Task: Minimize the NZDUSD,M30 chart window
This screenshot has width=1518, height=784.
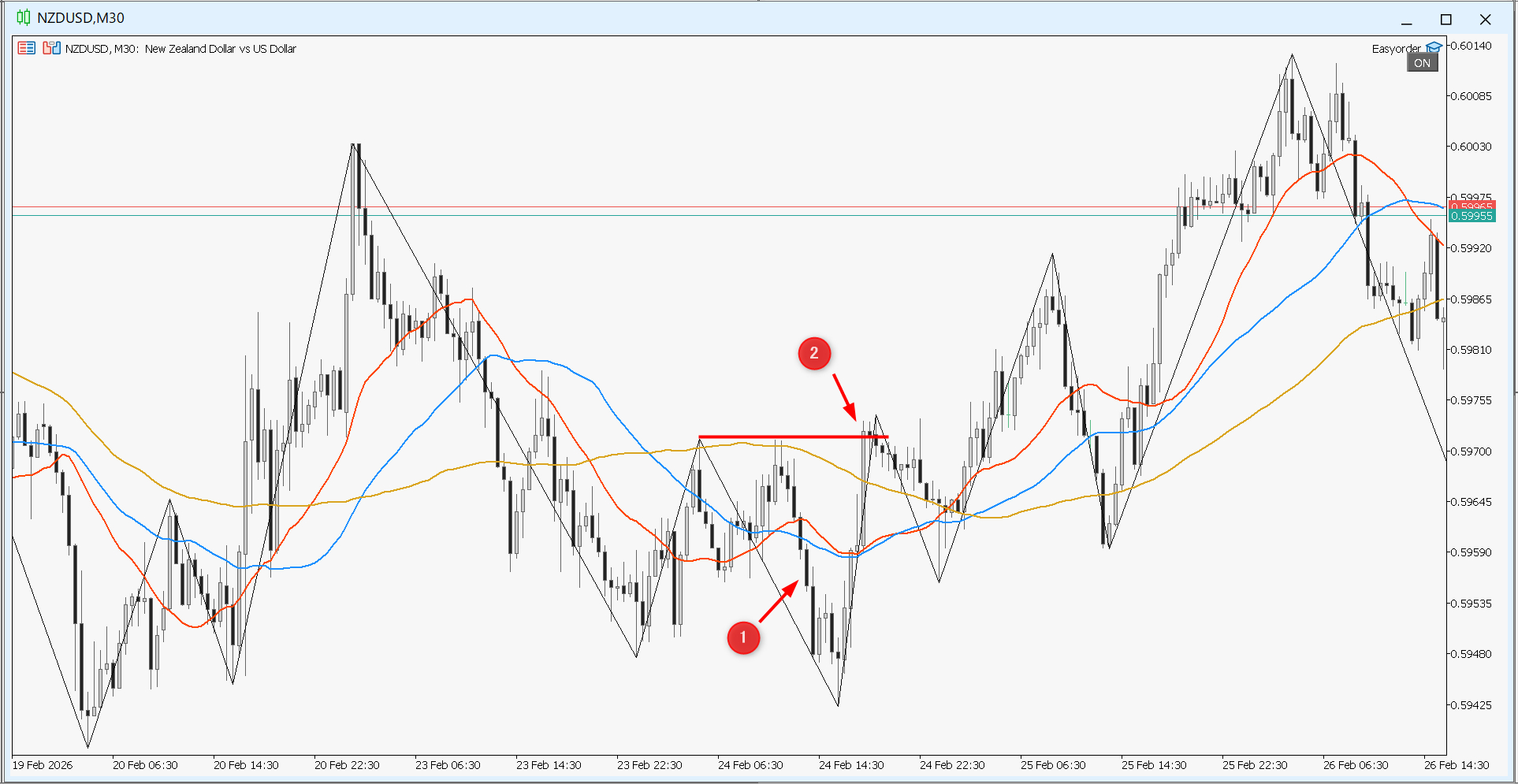Action: point(1406,19)
